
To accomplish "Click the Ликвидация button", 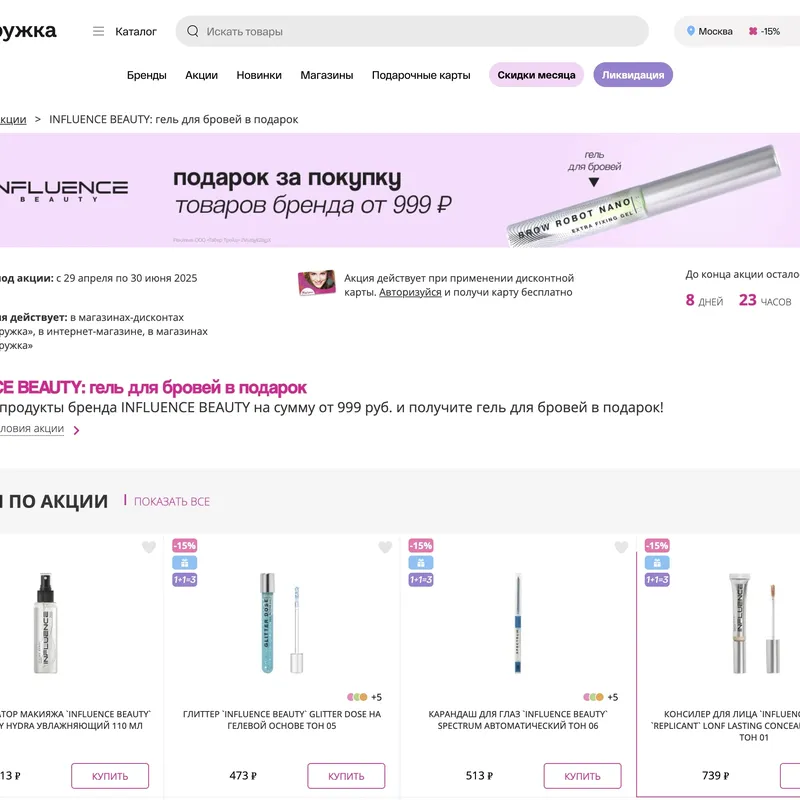I will pyautogui.click(x=633, y=74).
